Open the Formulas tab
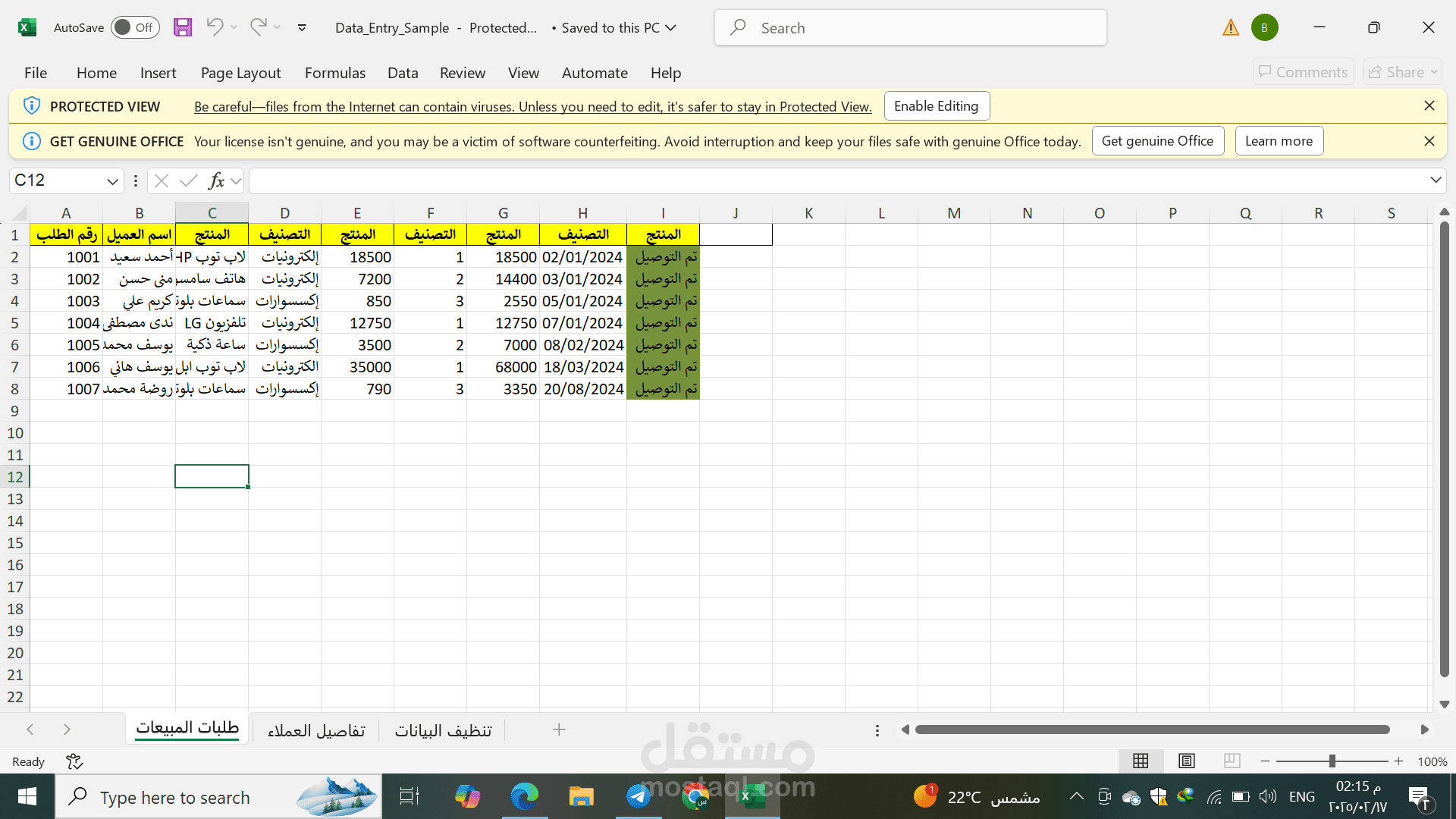 (334, 73)
